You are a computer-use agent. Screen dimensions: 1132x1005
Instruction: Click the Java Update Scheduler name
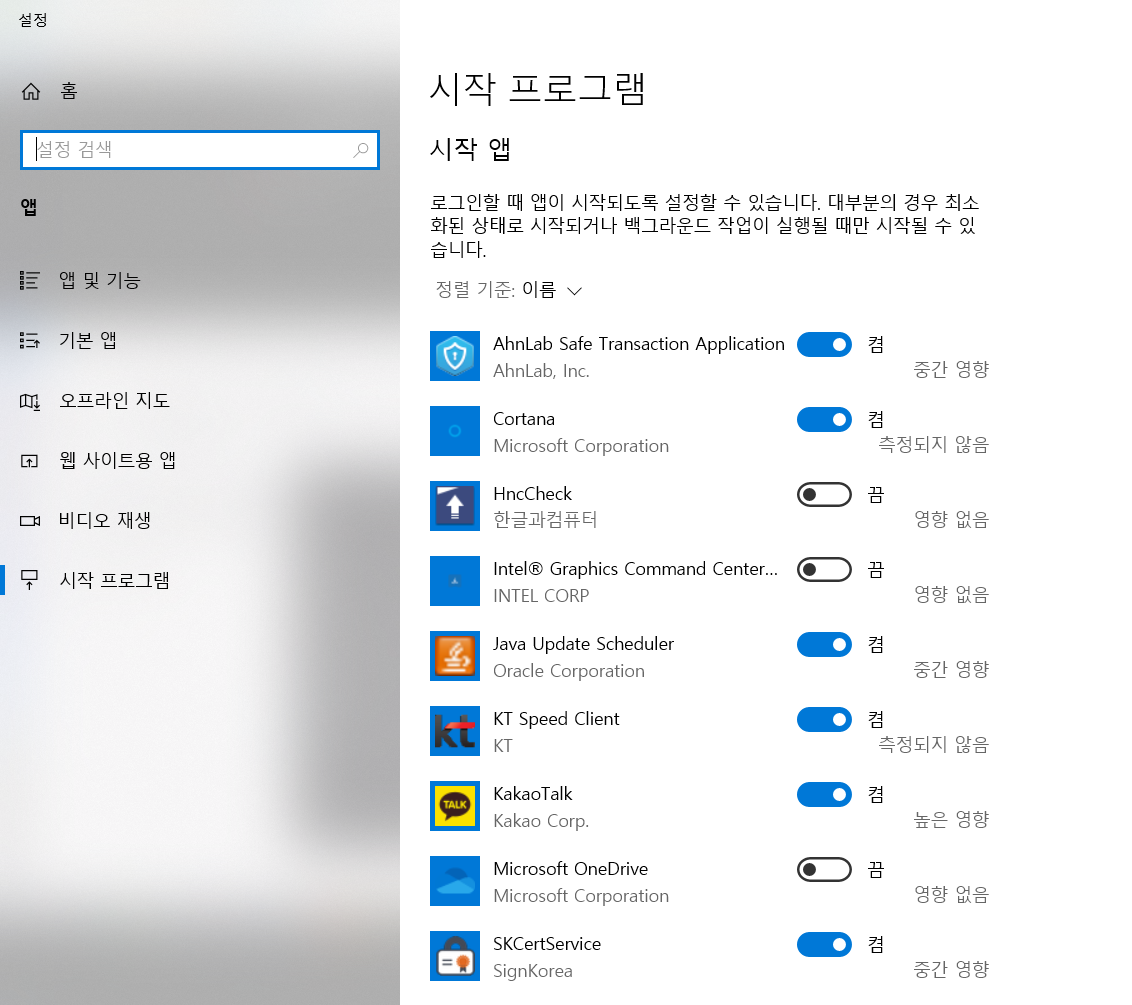[x=583, y=644]
